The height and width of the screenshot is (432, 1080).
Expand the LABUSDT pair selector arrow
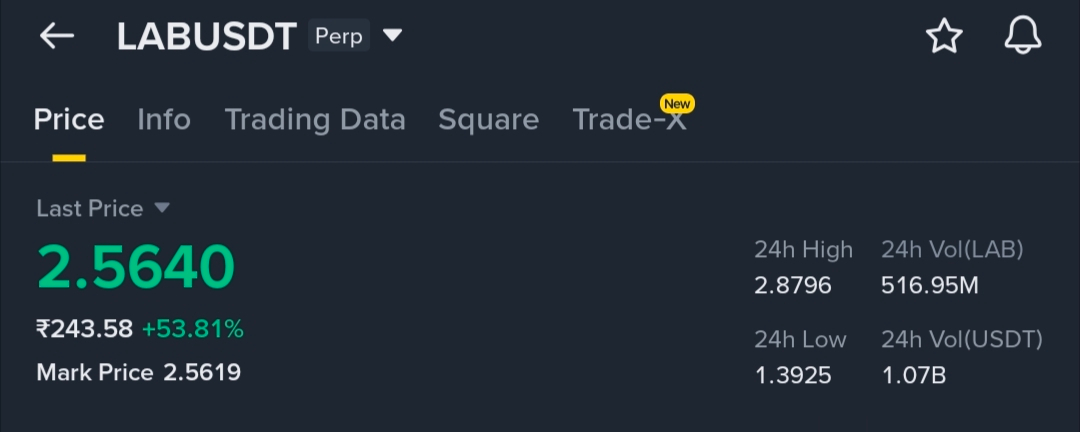[x=392, y=35]
